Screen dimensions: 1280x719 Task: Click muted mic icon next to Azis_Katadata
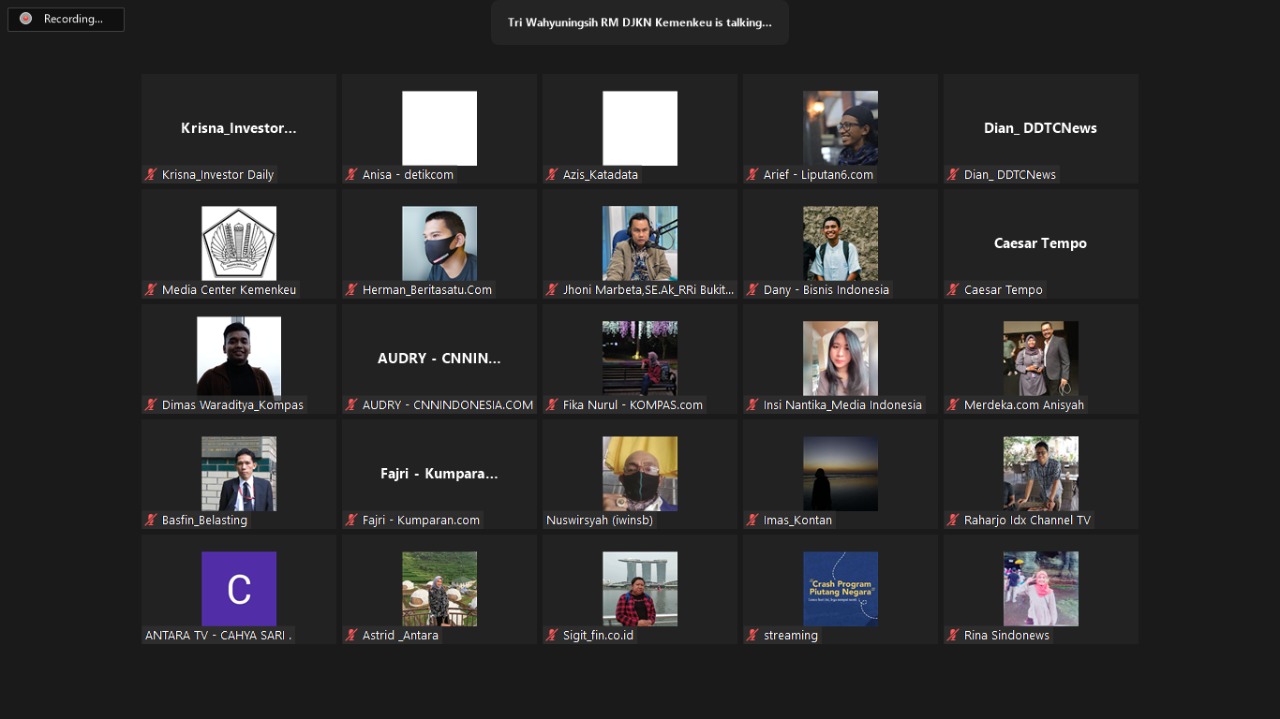(552, 175)
